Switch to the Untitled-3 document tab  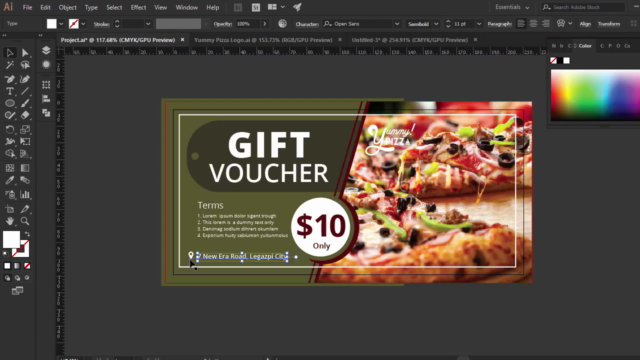tap(410, 40)
